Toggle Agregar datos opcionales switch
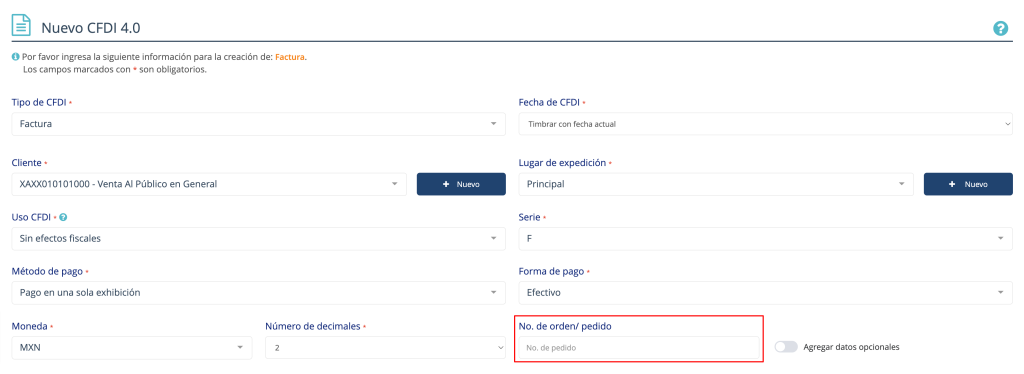 (786, 347)
